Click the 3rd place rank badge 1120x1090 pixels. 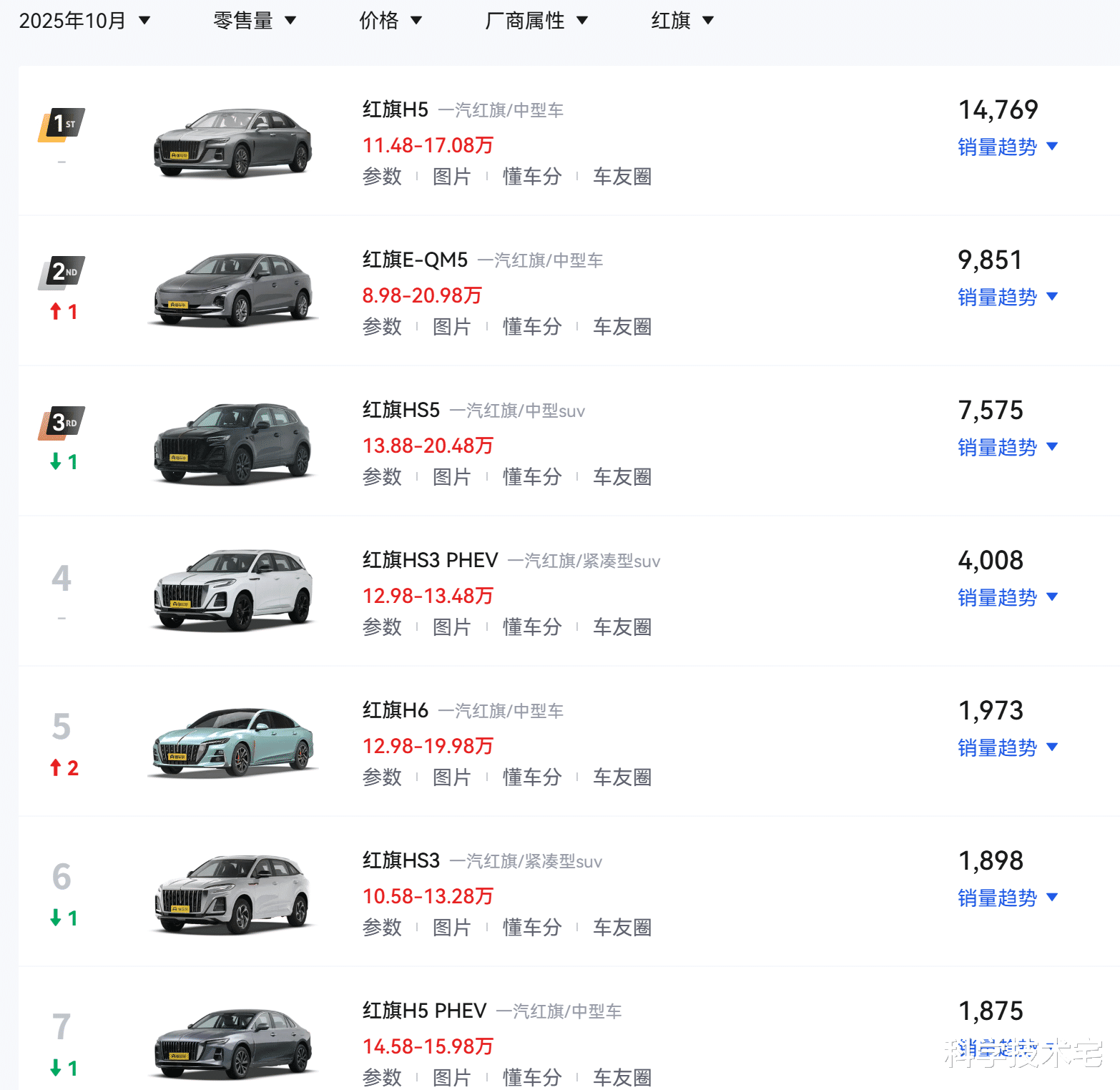tap(62, 423)
